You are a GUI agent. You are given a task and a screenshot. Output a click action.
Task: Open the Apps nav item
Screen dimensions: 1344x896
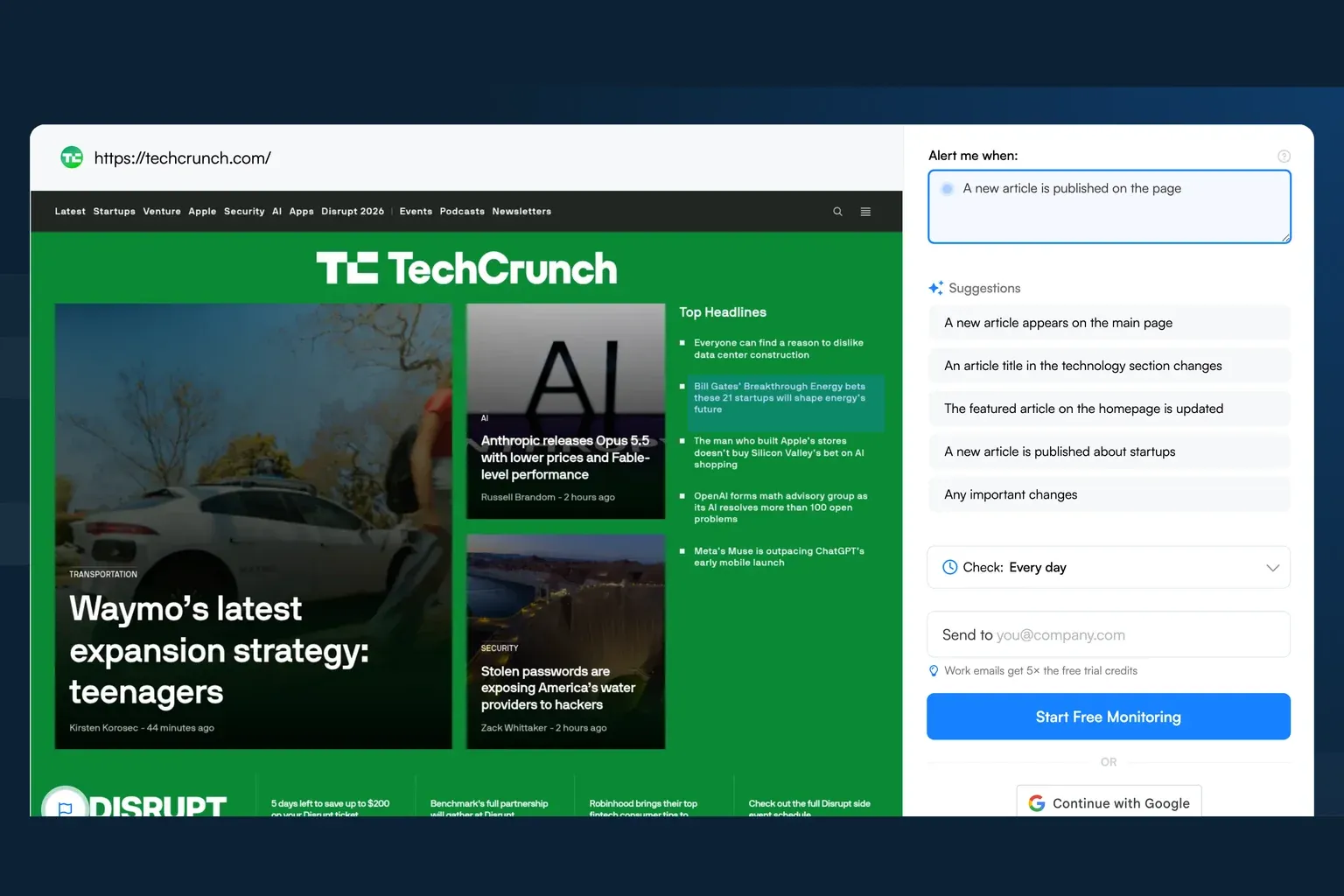[301, 212]
